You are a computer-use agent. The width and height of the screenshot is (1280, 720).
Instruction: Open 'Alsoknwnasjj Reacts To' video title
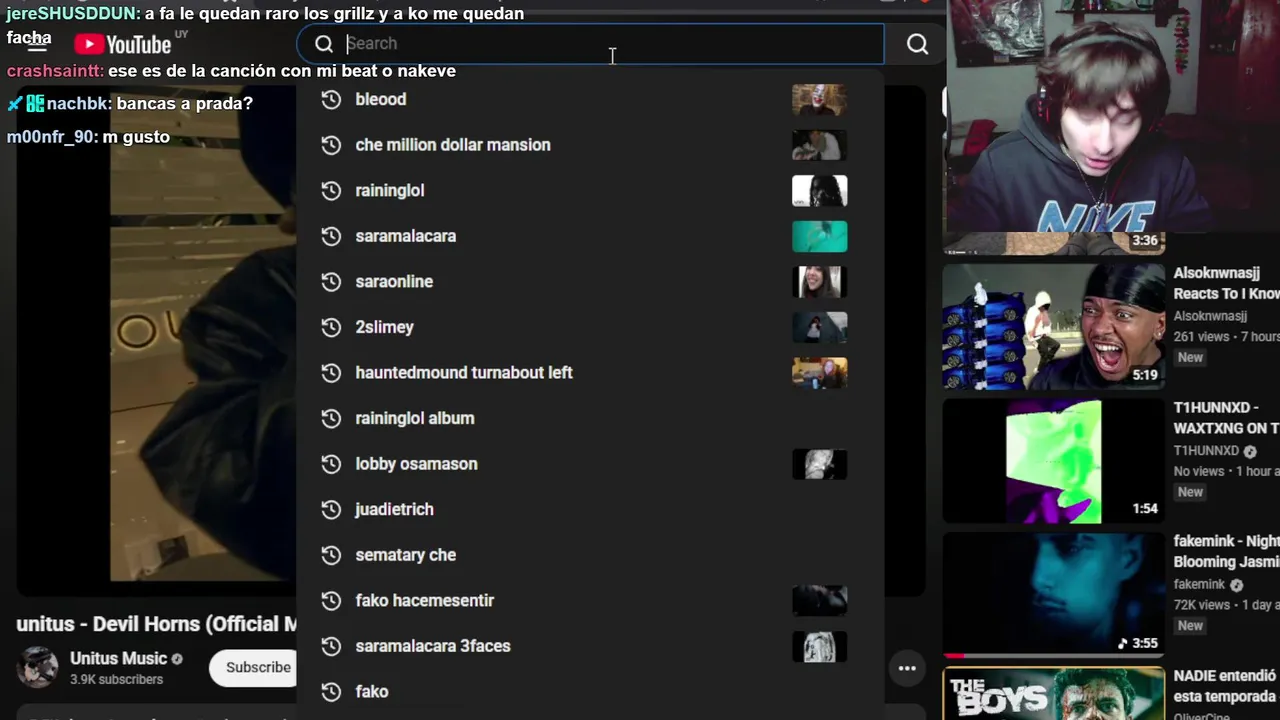[1226, 283]
